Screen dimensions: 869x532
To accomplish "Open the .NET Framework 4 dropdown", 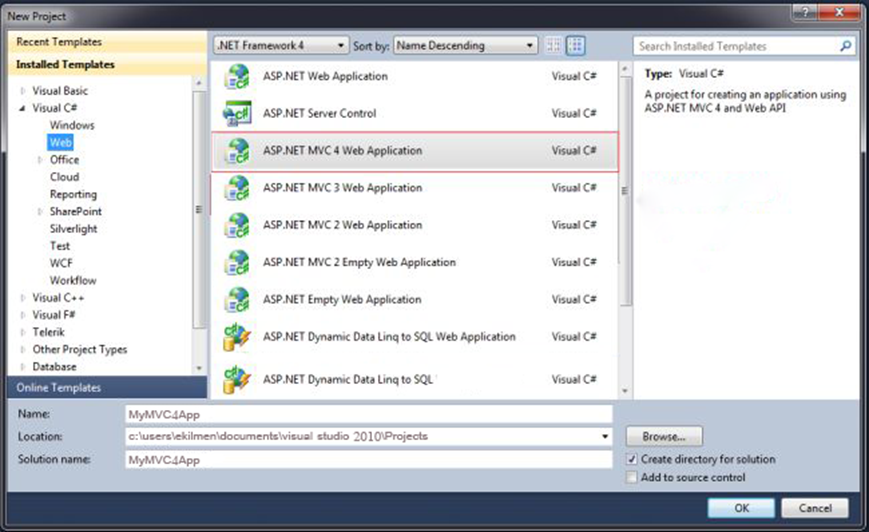I will pos(281,45).
